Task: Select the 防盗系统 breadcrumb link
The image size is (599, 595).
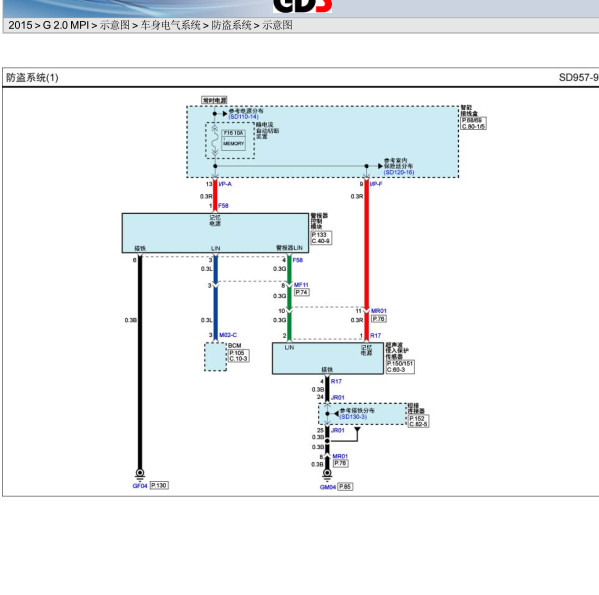Action: (x=231, y=25)
